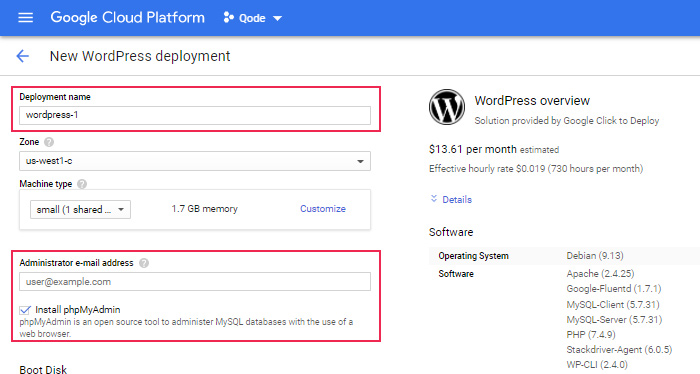Click the MySQL-Client (5.7.31) entry
Image resolution: width=700 pixels, height=374 pixels.
(613, 304)
